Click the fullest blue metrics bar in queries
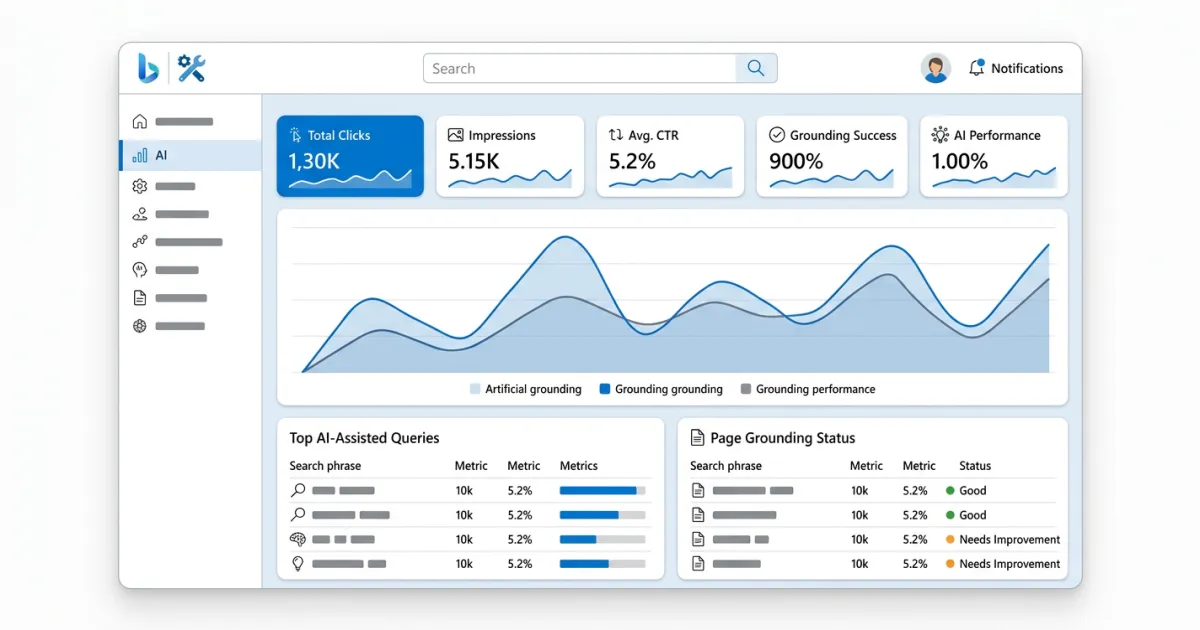 [602, 491]
